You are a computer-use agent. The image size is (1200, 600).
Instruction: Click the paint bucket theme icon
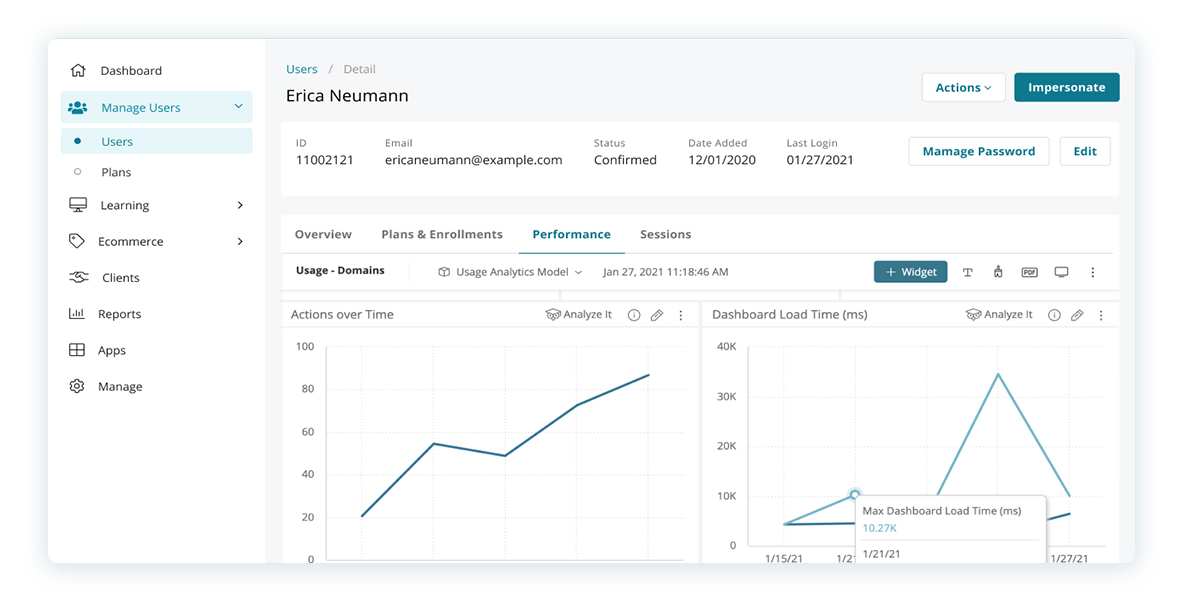998,272
